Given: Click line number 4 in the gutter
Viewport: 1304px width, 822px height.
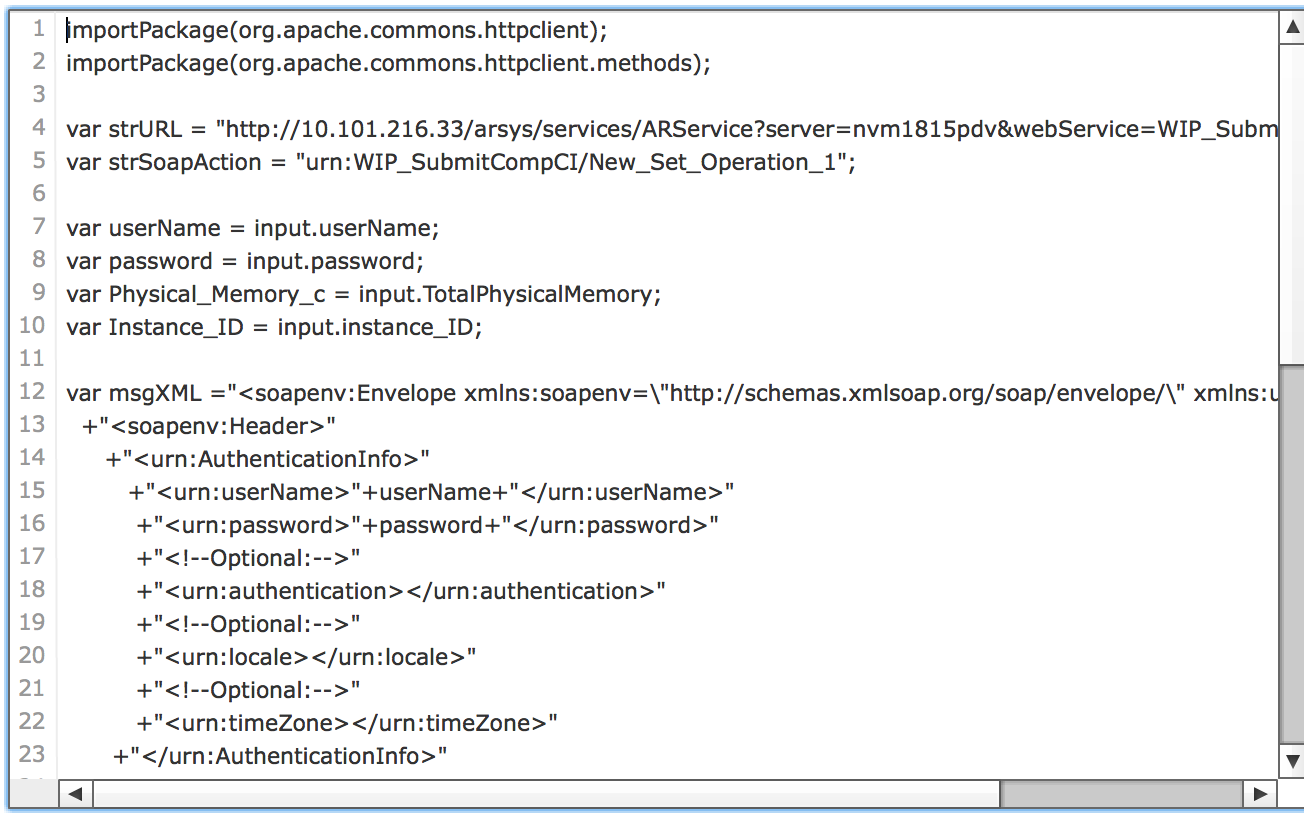Looking at the screenshot, I should [x=39, y=128].
